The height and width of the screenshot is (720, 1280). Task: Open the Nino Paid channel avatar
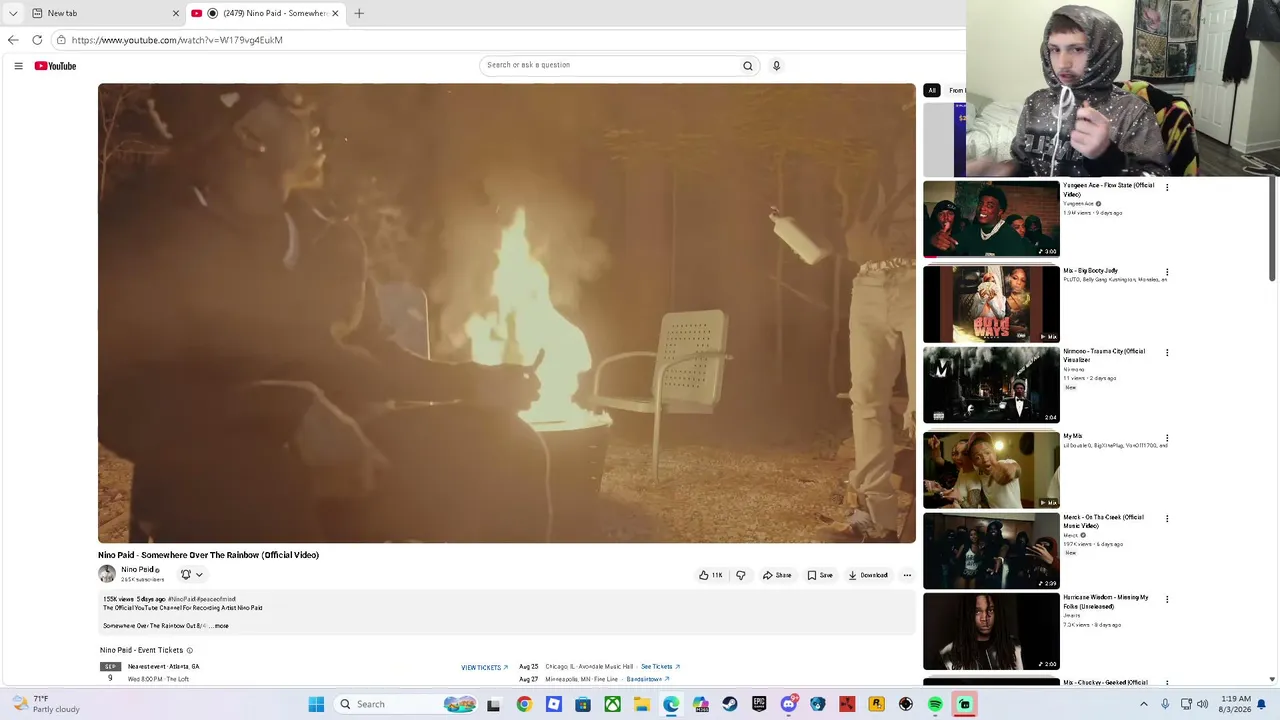point(107,574)
